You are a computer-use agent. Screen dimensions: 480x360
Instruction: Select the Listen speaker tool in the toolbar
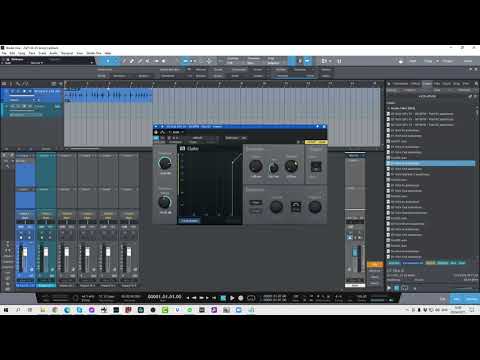point(164,61)
